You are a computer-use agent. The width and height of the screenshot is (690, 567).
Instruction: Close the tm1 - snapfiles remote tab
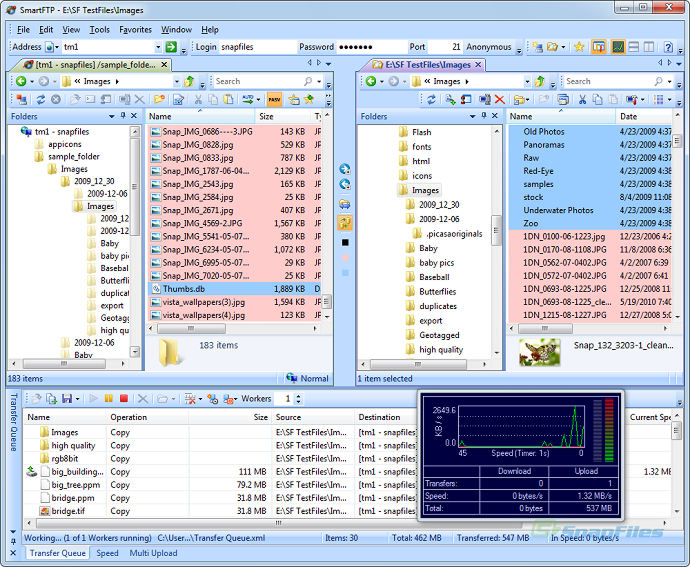(164, 65)
